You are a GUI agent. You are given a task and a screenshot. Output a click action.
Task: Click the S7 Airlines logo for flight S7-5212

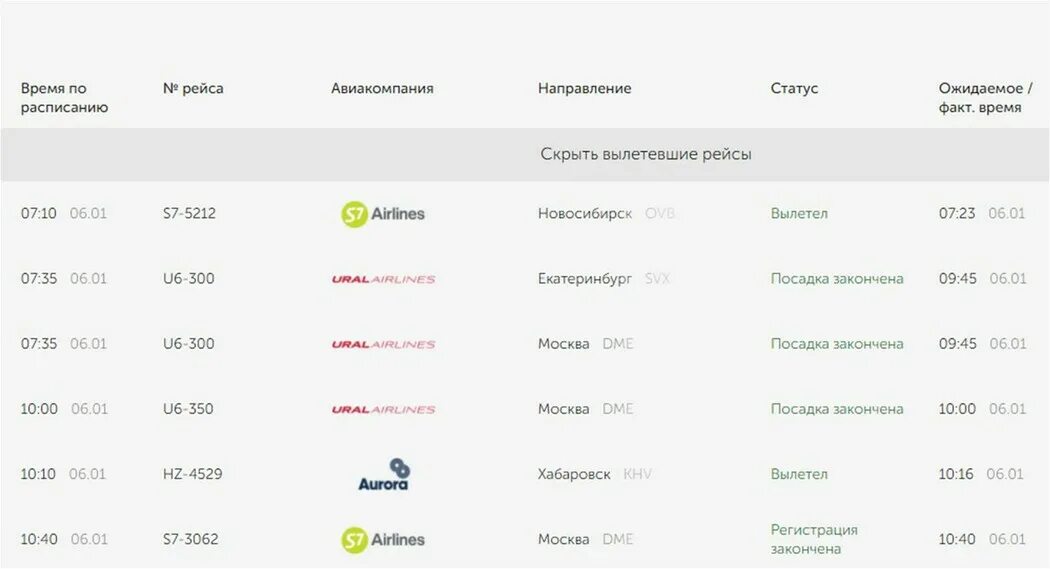pyautogui.click(x=383, y=214)
